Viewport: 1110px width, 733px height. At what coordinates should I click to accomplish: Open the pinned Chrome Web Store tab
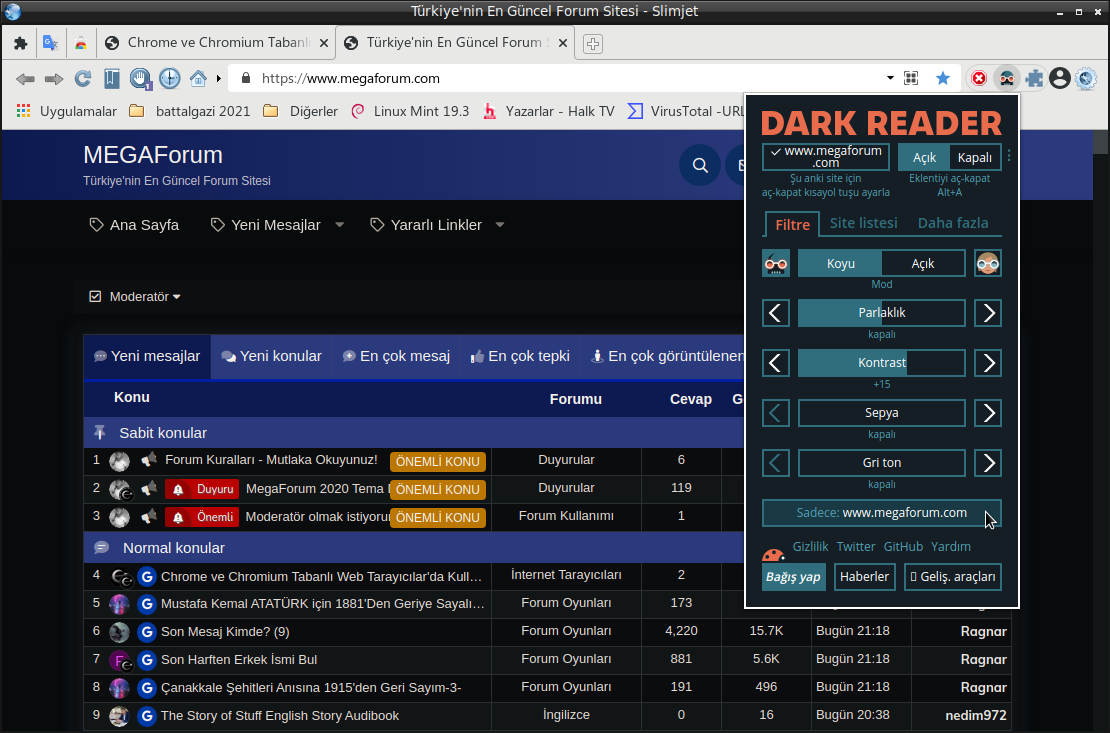(81, 43)
